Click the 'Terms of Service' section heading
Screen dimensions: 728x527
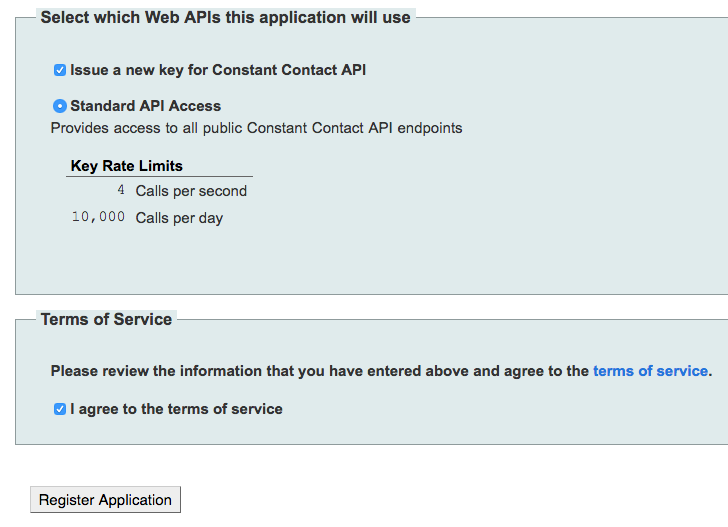pos(106,319)
